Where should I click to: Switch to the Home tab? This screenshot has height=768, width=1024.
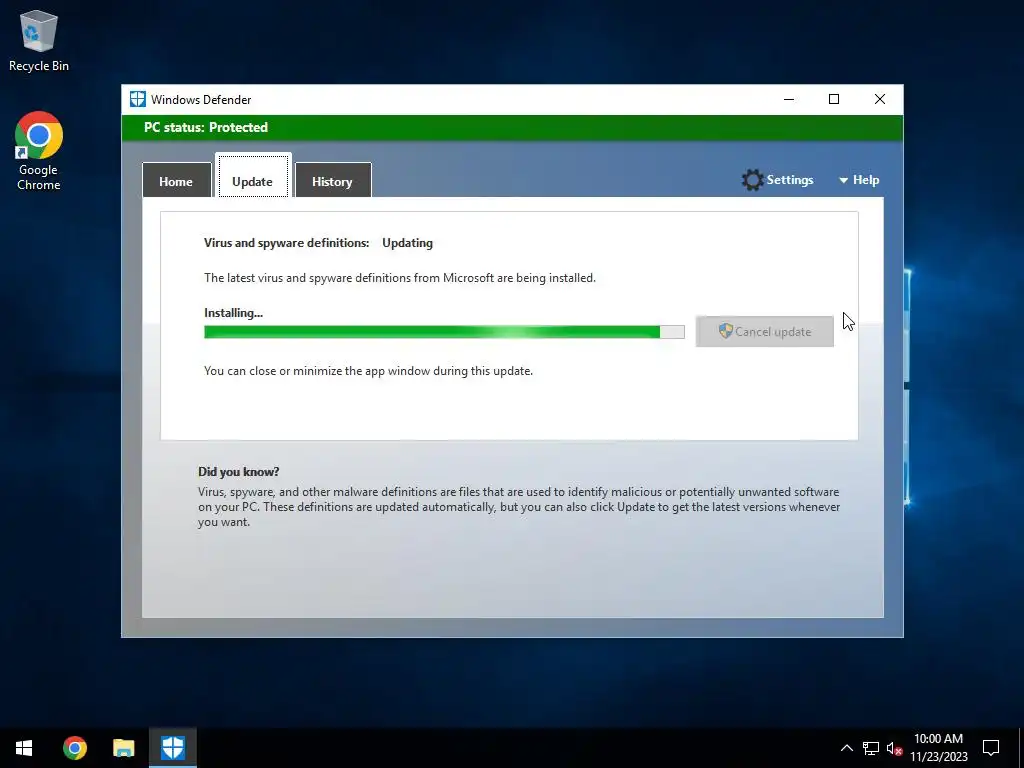pyautogui.click(x=176, y=180)
